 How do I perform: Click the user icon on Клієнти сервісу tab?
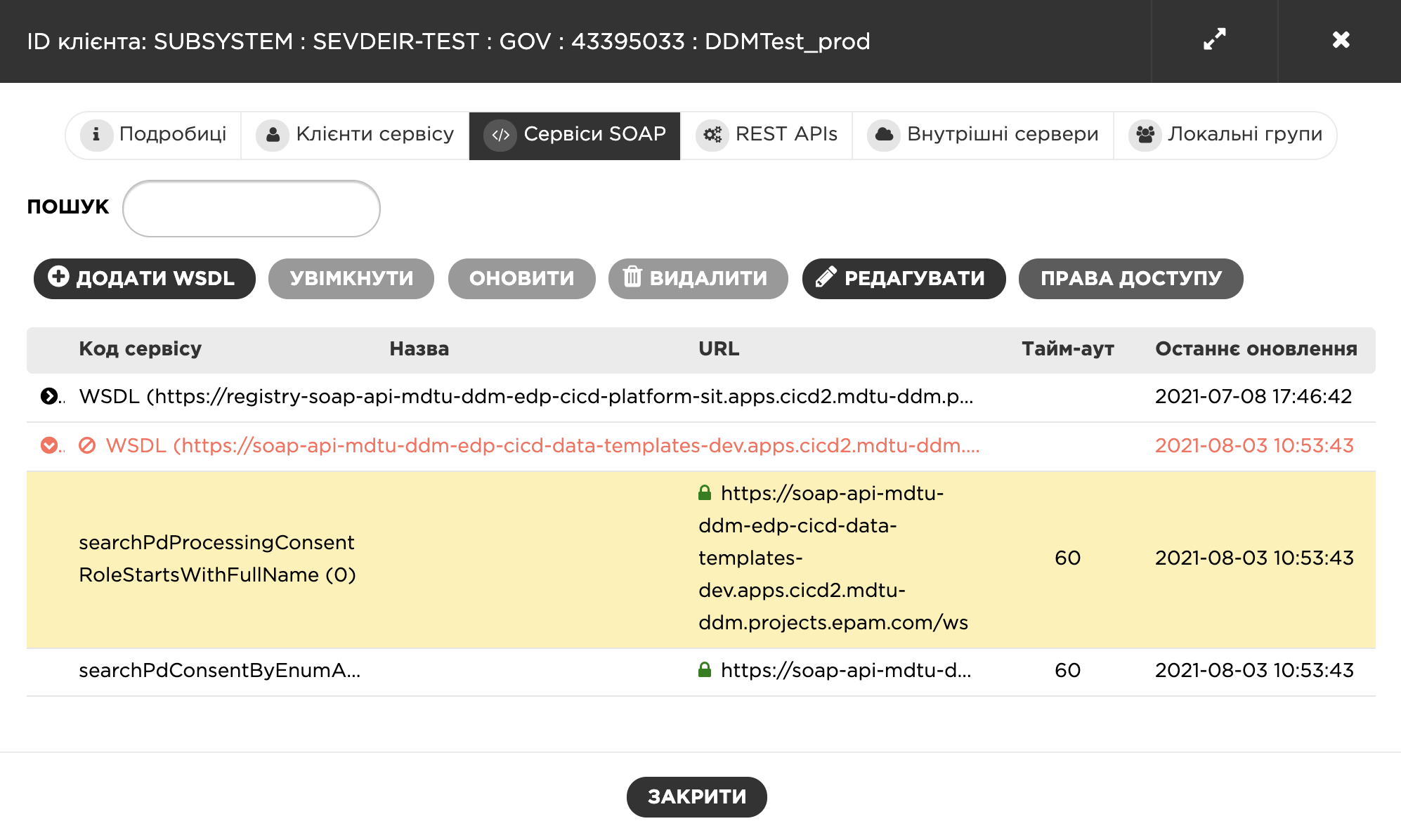(273, 134)
